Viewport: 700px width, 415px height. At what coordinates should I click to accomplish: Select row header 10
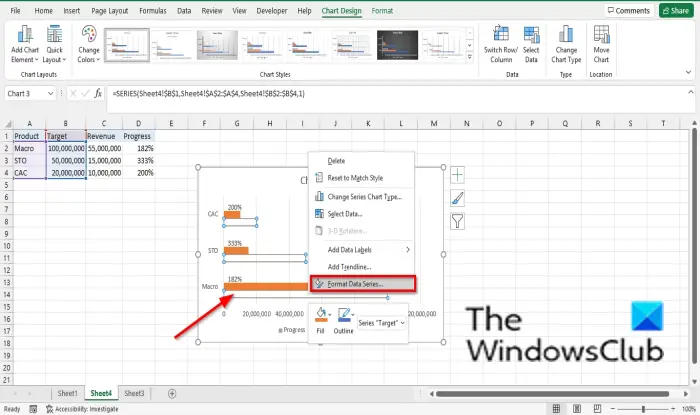tap(7, 246)
